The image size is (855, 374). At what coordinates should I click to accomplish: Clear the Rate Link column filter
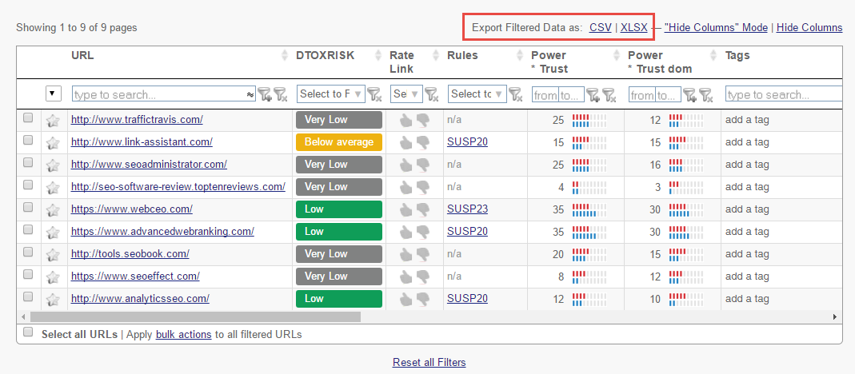pyautogui.click(x=431, y=95)
